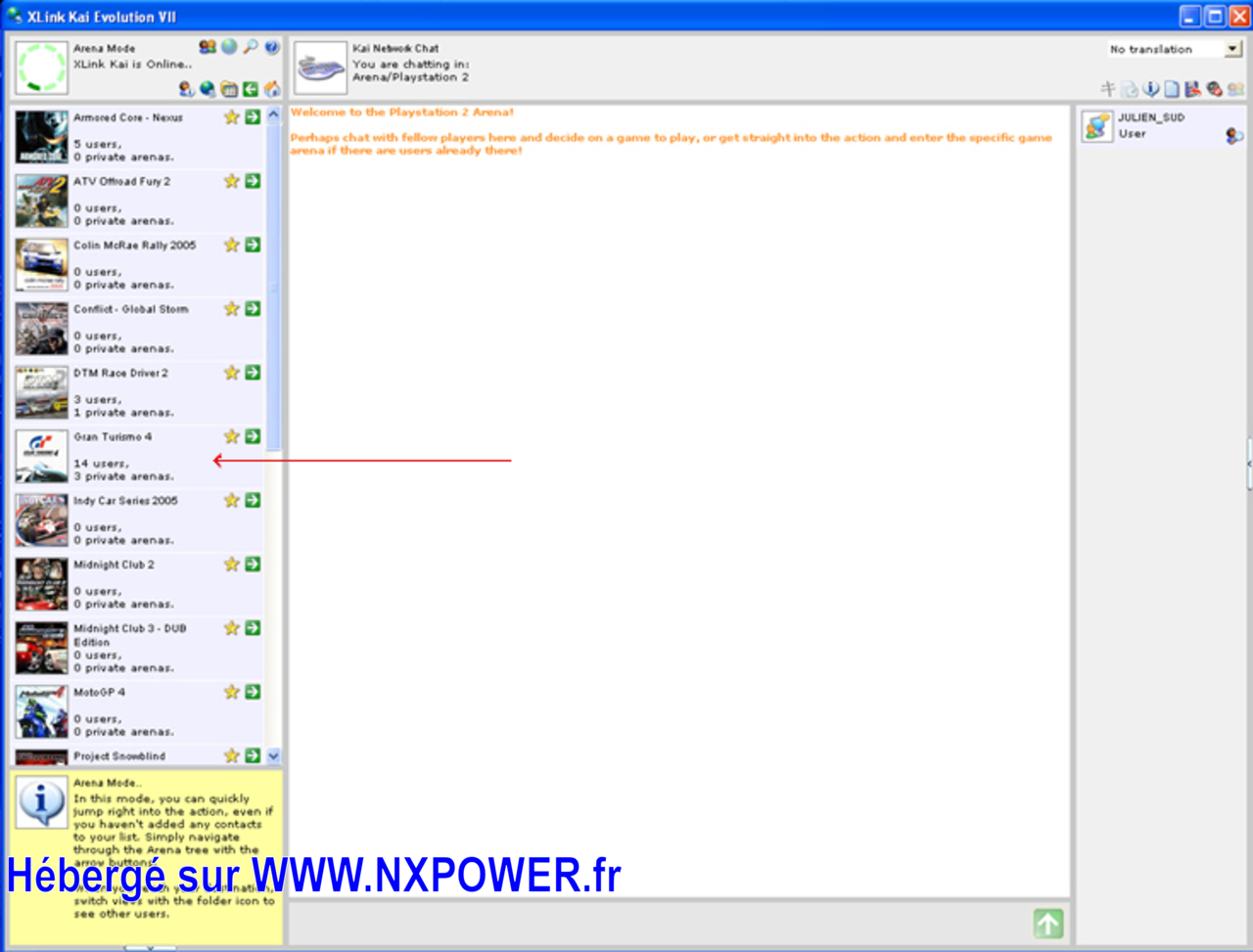
Task: Click the Indy Car Series 2005 title
Action: (125, 501)
